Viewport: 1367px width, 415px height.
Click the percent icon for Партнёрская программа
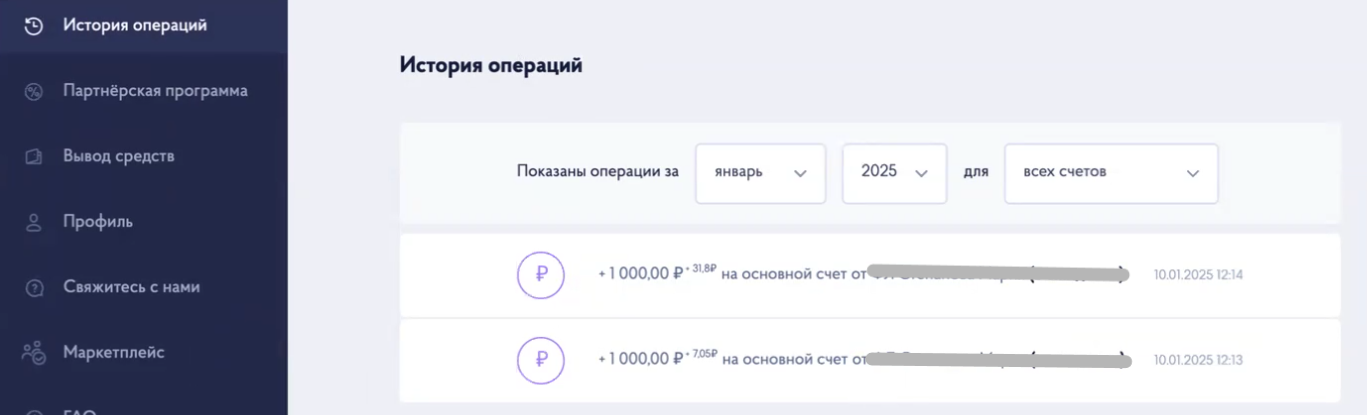[x=33, y=92]
